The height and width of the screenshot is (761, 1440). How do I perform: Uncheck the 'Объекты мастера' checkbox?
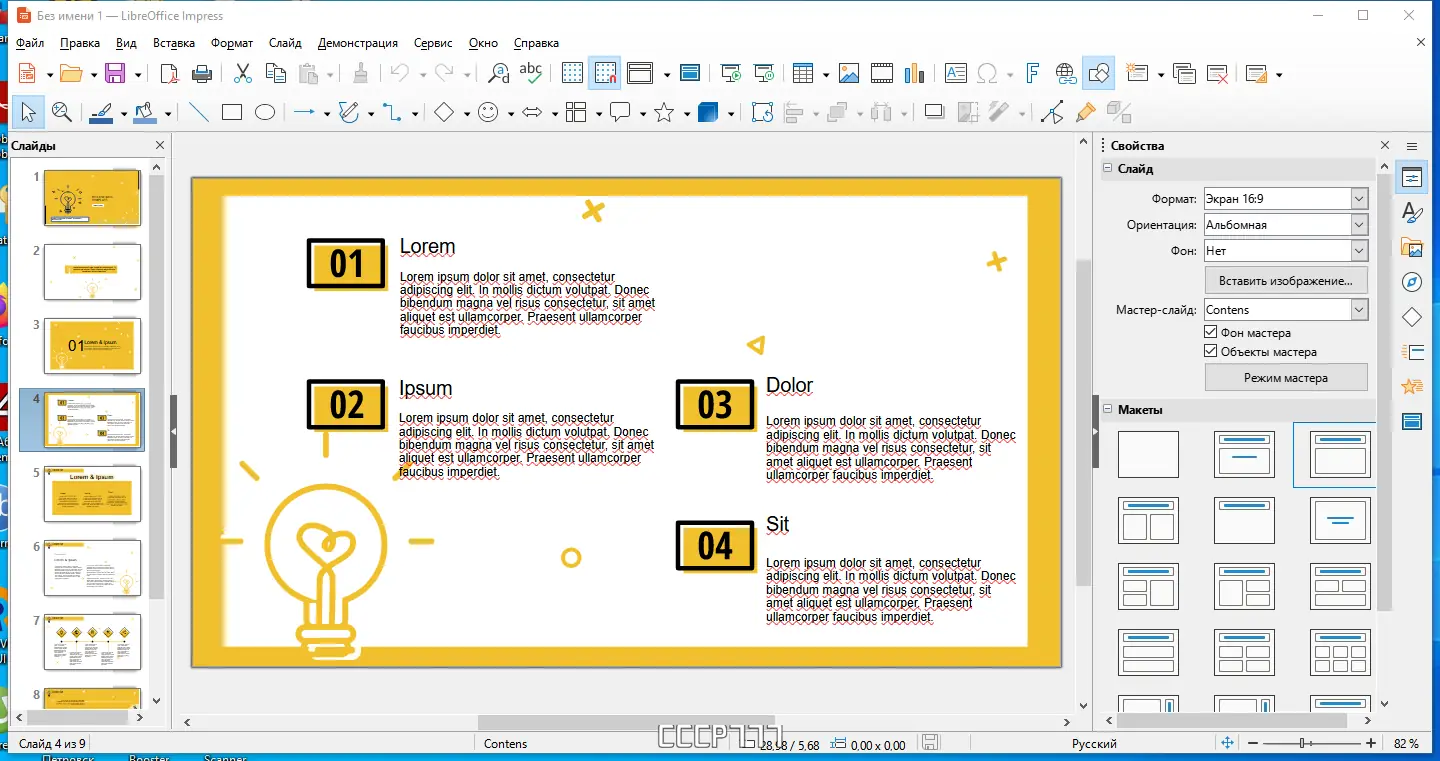[1212, 352]
